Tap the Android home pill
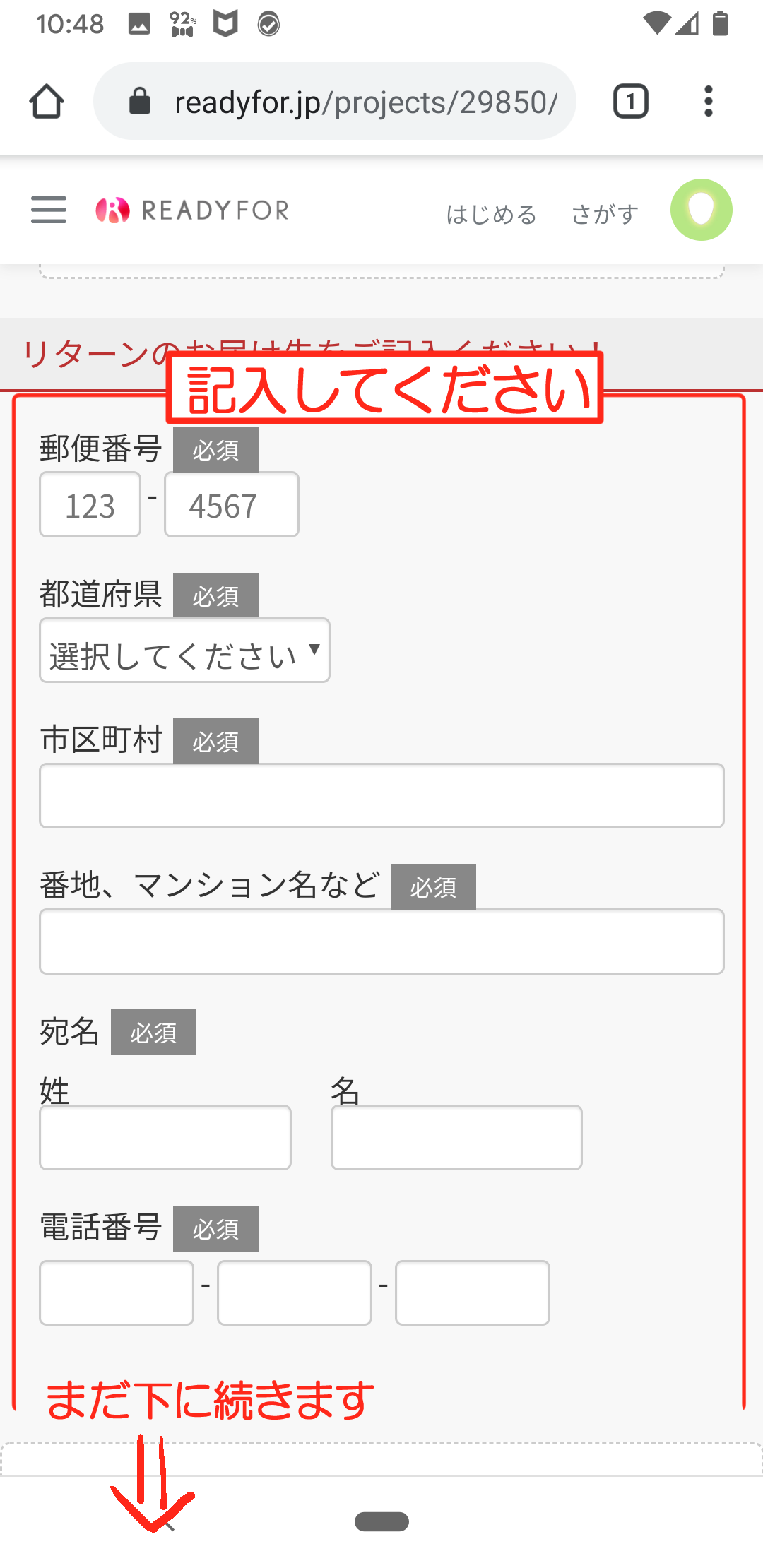Viewport: 763px width, 1568px height. pos(381,1521)
